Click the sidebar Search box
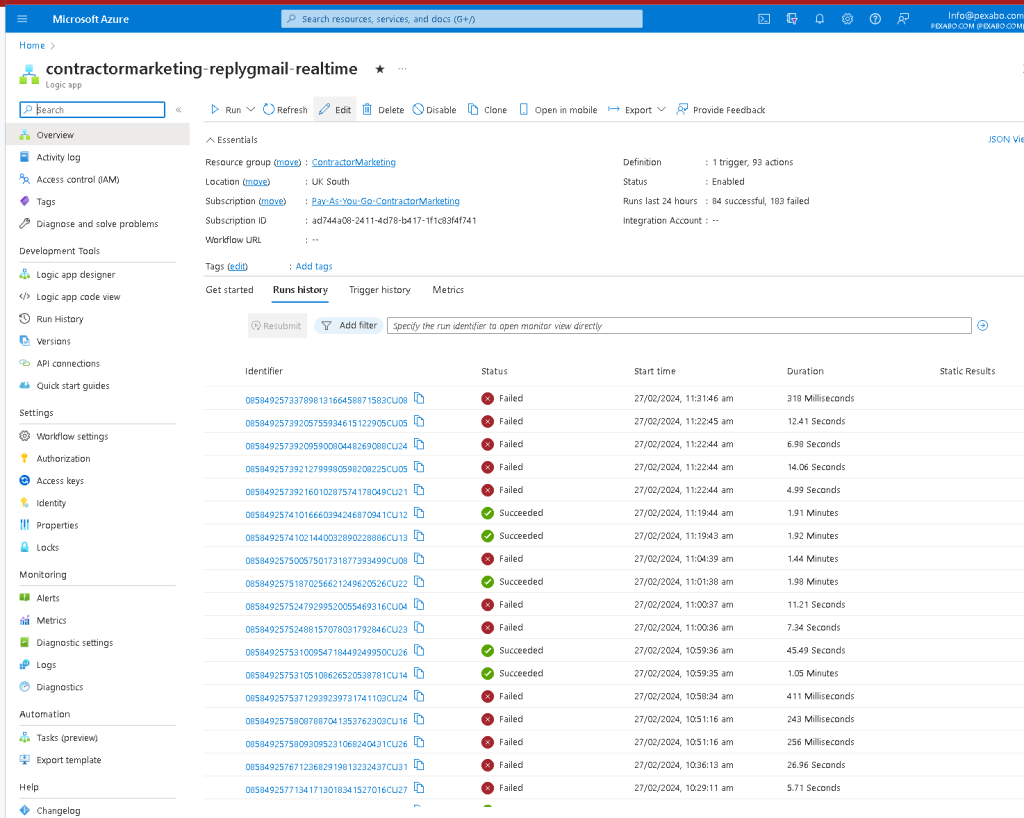 (92, 110)
